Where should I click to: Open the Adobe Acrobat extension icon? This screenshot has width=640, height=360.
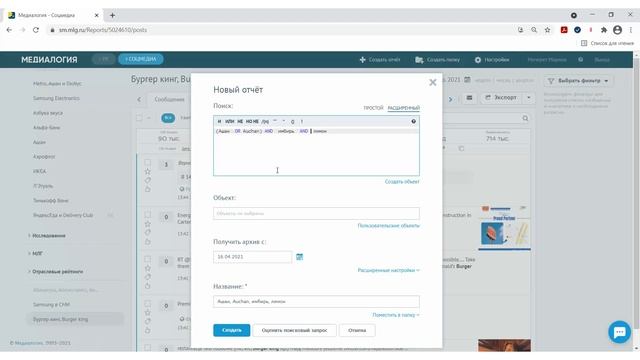(x=564, y=30)
